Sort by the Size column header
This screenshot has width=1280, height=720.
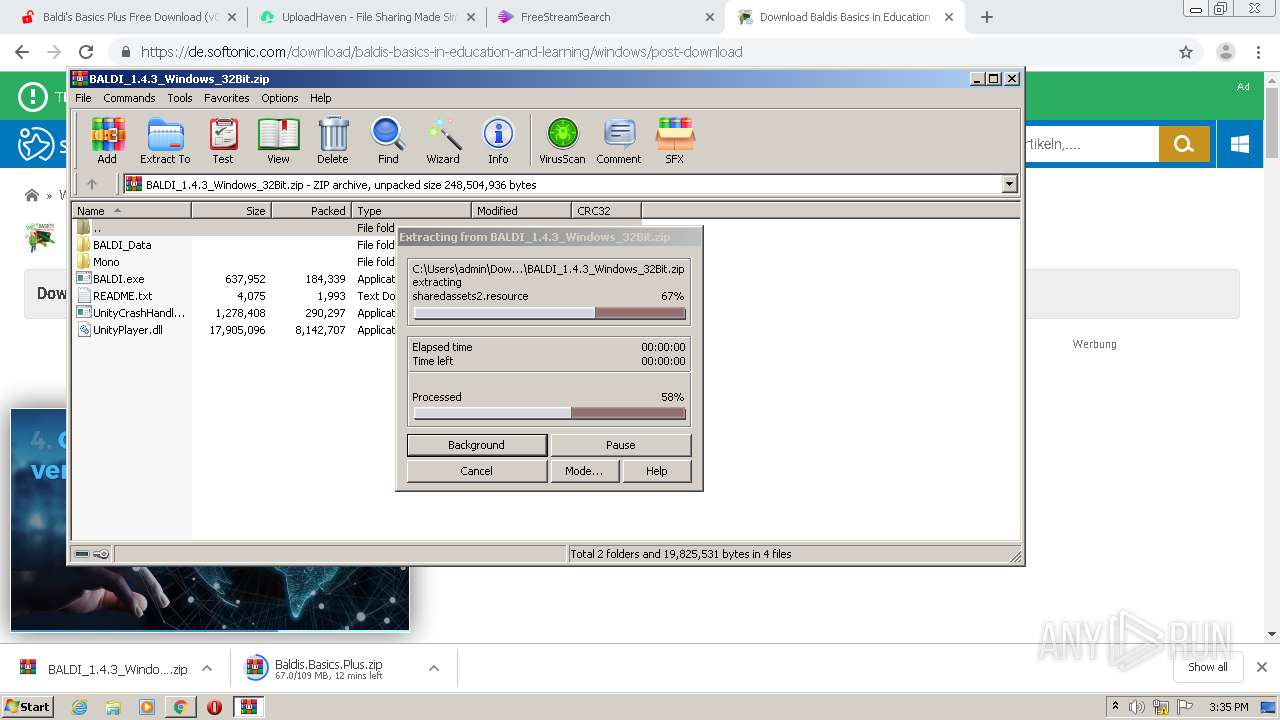tap(231, 210)
